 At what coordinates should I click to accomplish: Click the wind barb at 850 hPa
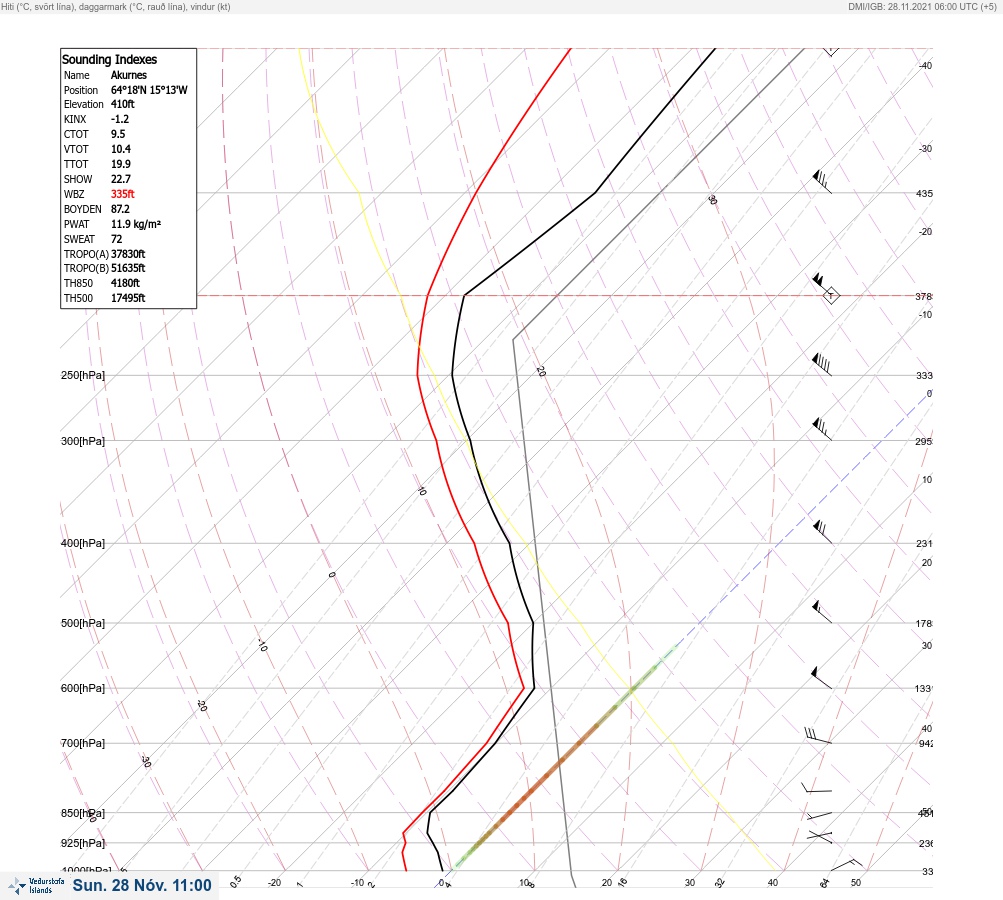pyautogui.click(x=819, y=816)
